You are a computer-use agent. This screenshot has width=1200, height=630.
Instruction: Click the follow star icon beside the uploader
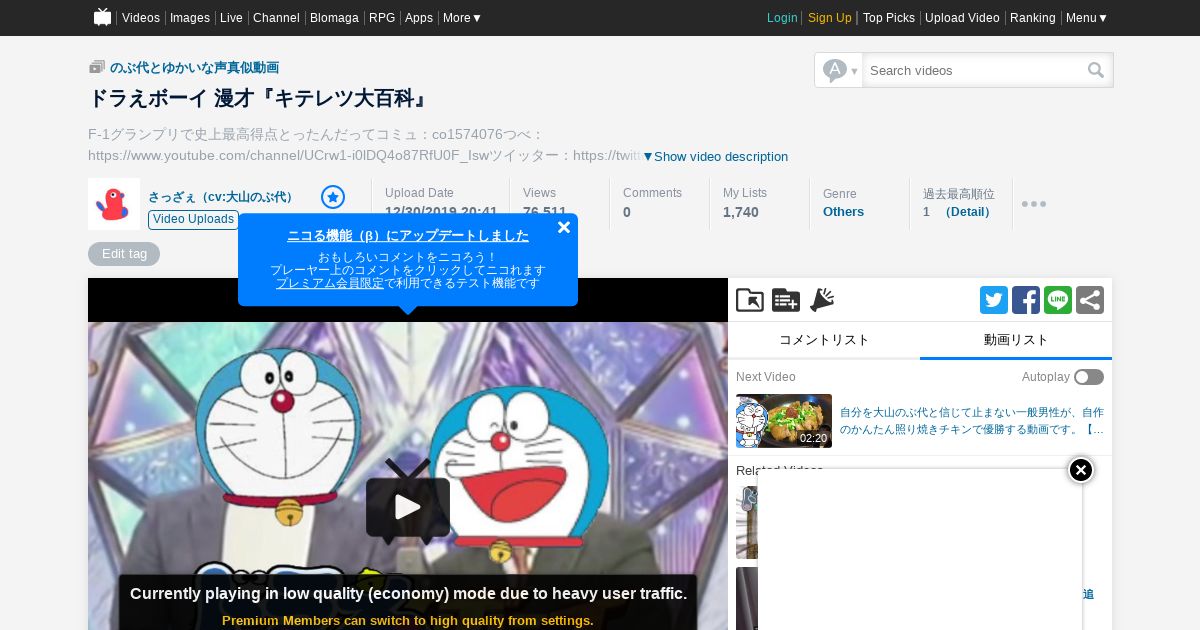click(333, 197)
